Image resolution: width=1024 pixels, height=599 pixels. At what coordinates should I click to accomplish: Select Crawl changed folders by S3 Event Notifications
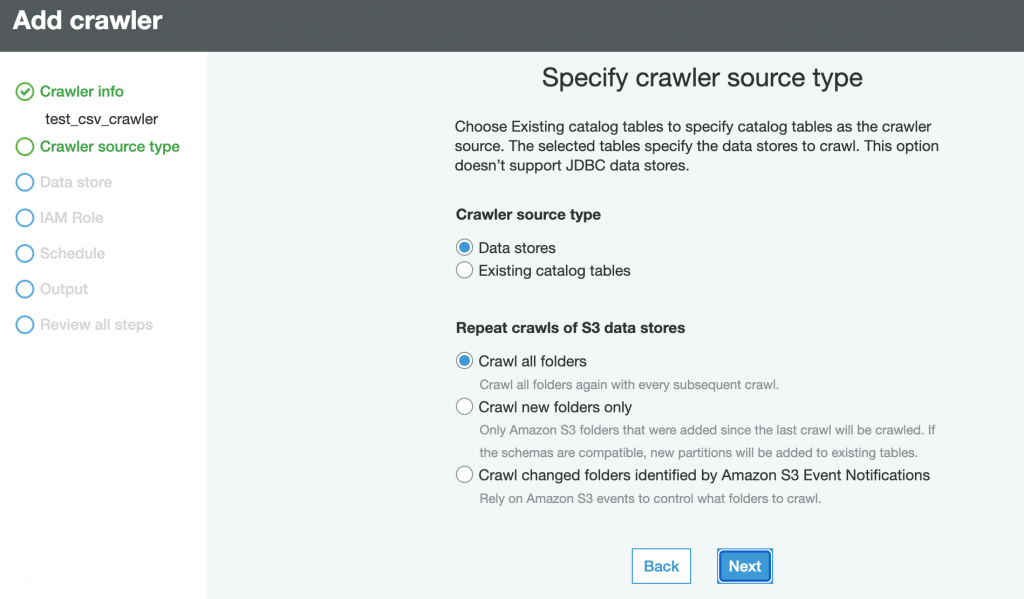coord(464,475)
